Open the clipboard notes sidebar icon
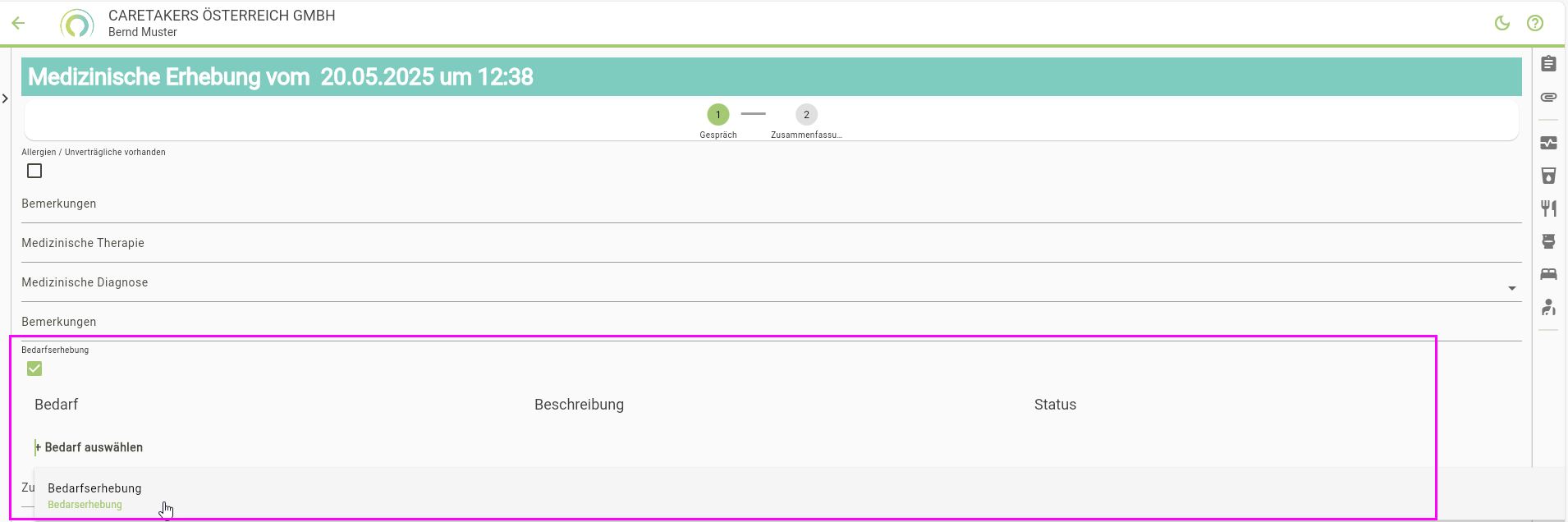 coord(1548,64)
